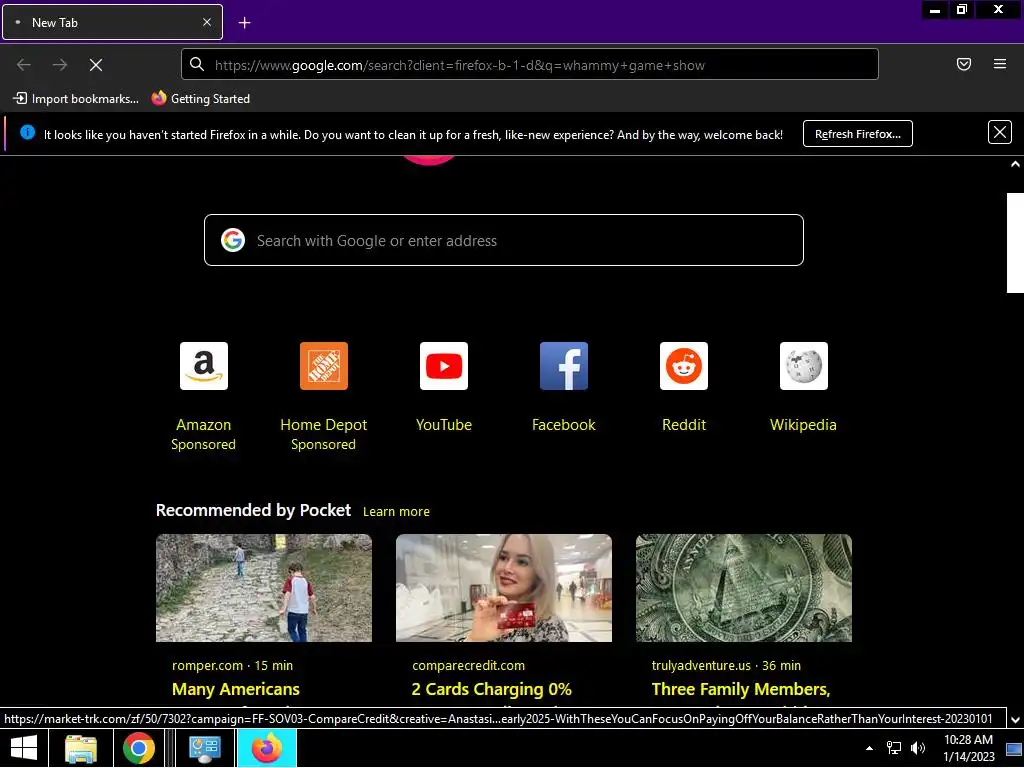Open volume control tray icon
Image resolution: width=1024 pixels, height=768 pixels.
(918, 748)
